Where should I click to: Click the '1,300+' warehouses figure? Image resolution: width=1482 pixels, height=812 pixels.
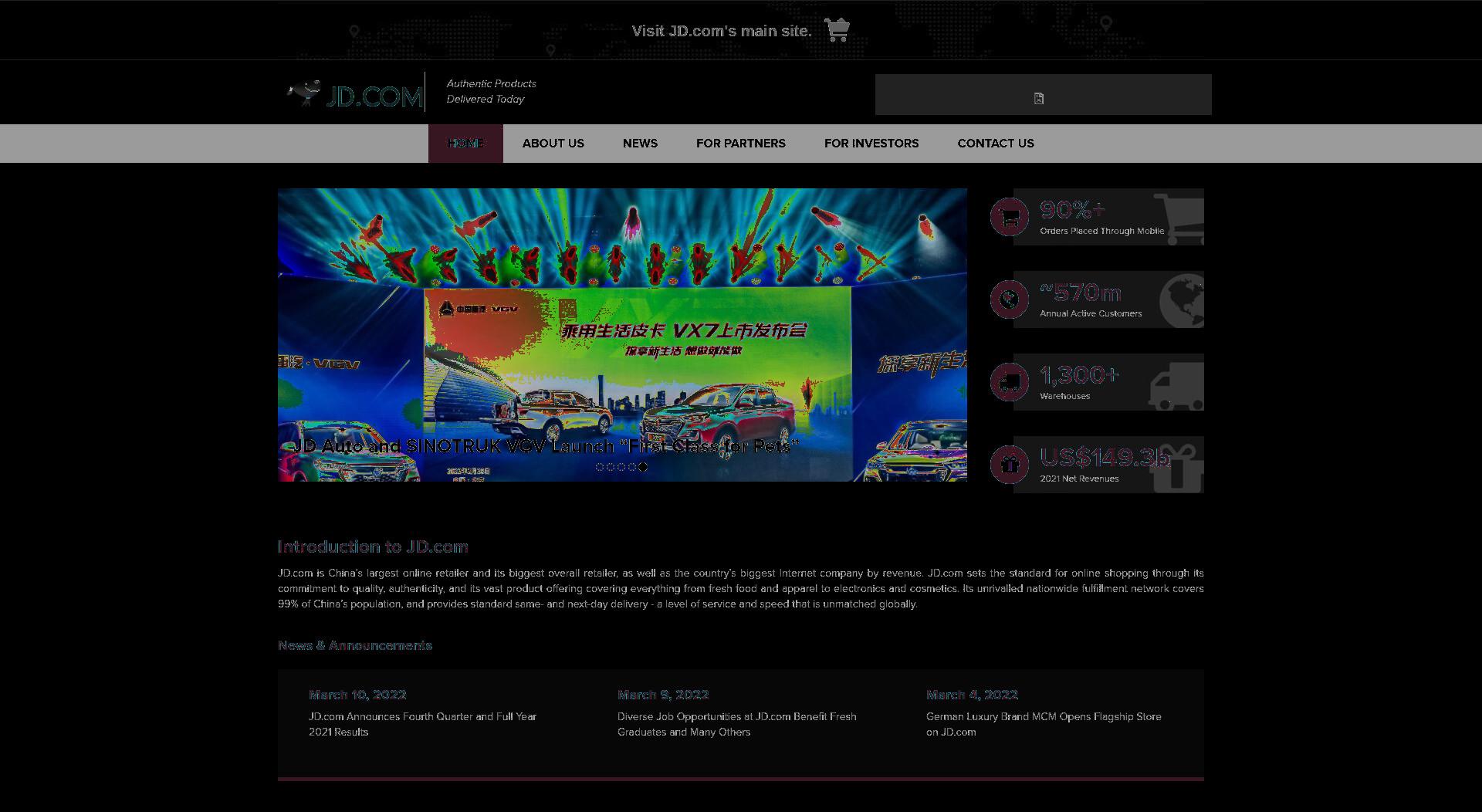click(x=1079, y=375)
